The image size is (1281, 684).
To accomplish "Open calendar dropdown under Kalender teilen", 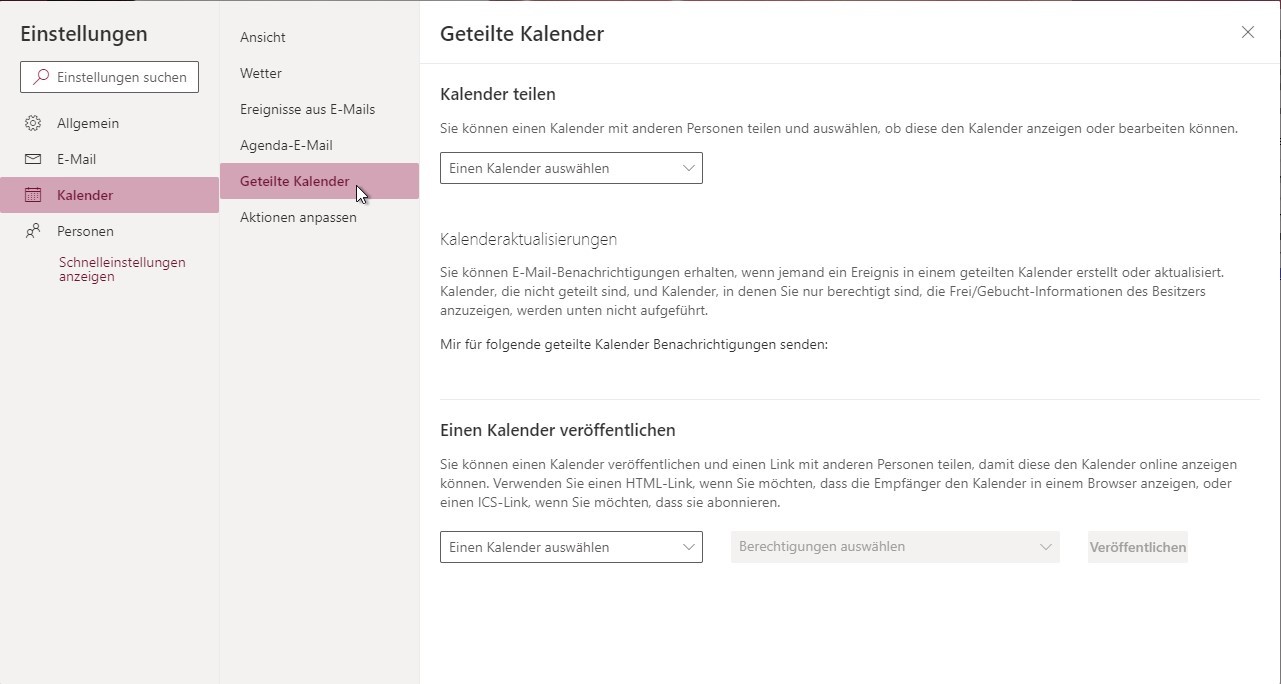I will coord(571,168).
